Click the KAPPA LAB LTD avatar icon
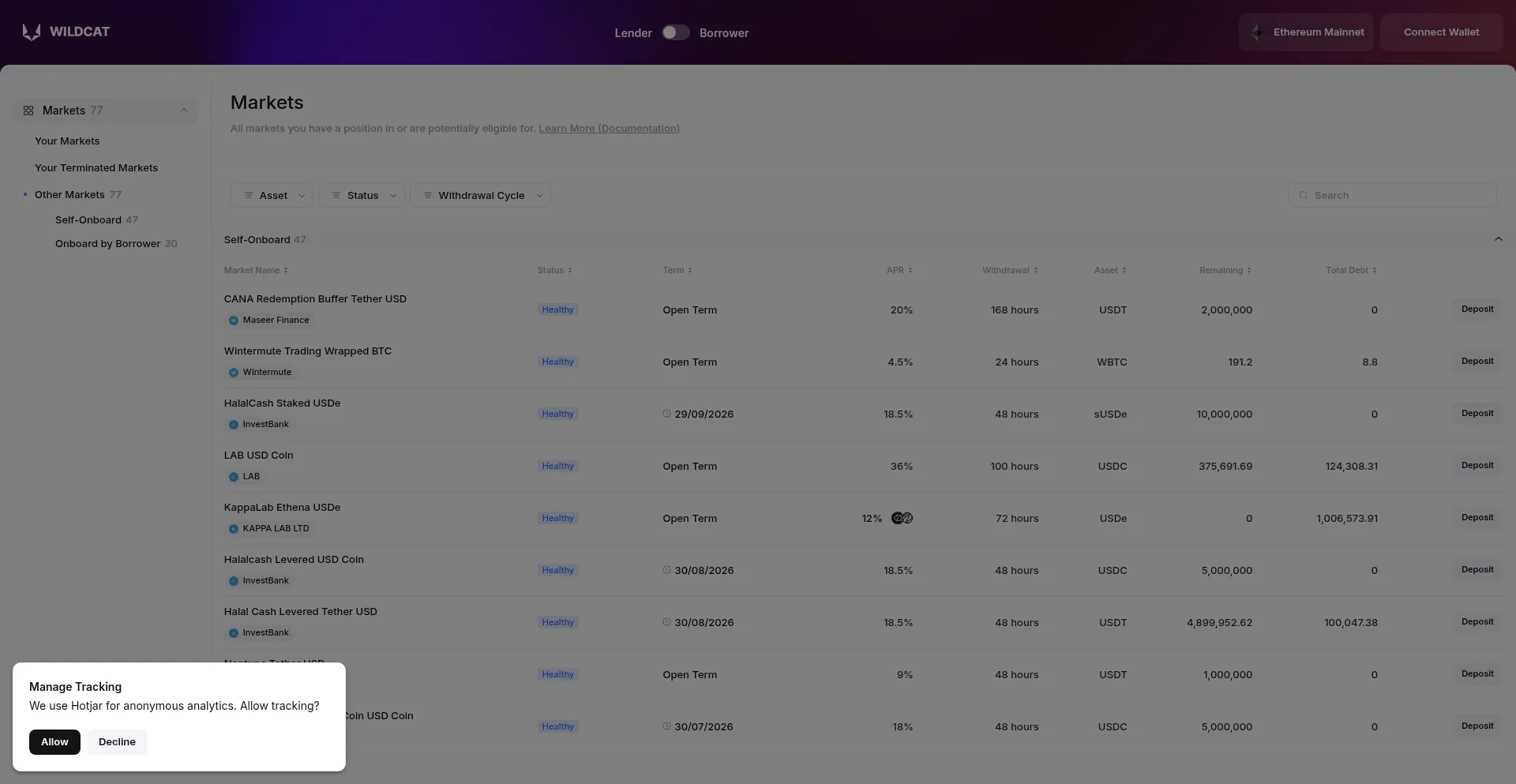 point(234,529)
